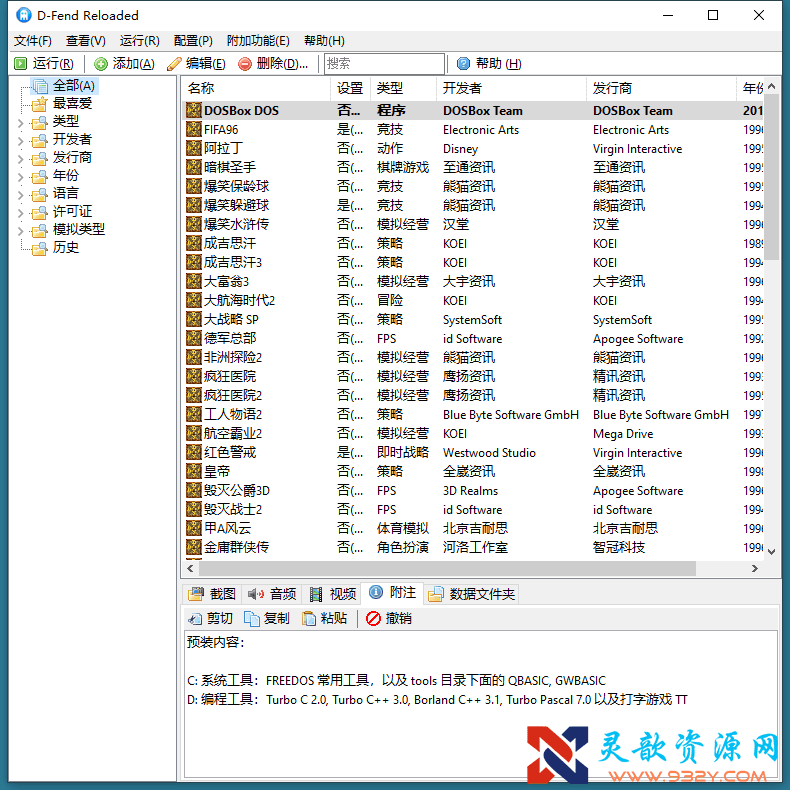Screen dimensions: 790x790
Task: Click the game icon beside 阿拉丁
Action: pyautogui.click(x=194, y=148)
